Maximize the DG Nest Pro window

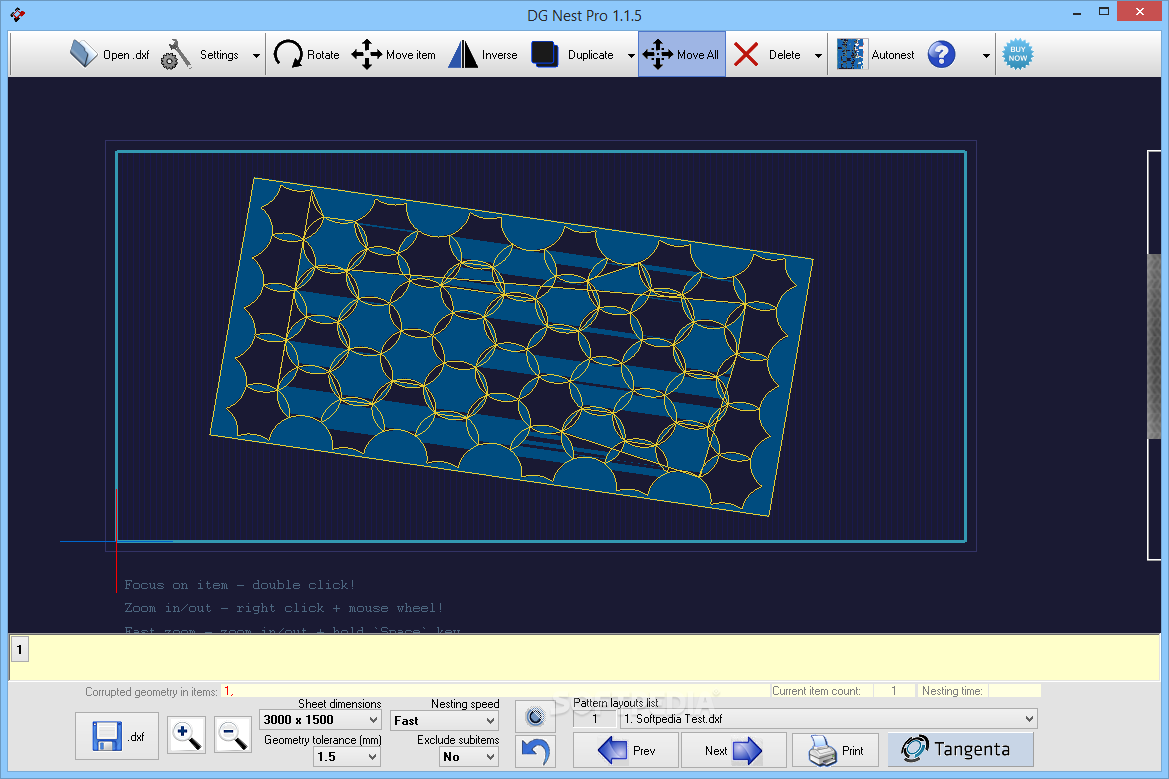click(x=1104, y=12)
